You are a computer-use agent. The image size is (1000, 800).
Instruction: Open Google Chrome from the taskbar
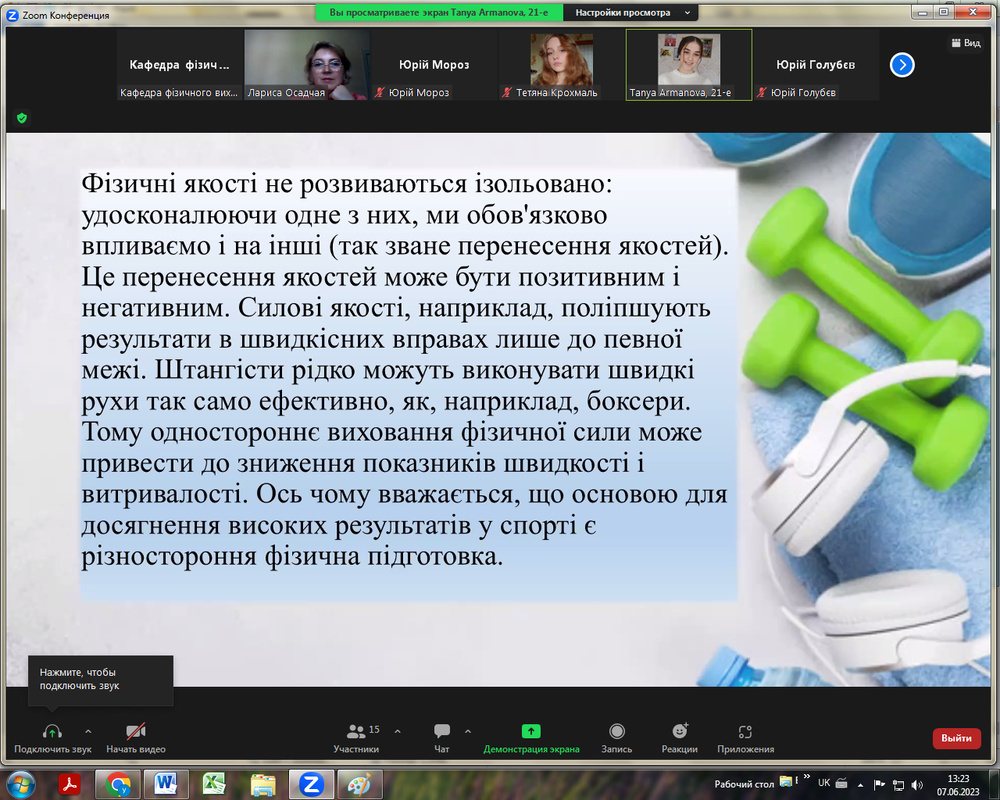[117, 784]
